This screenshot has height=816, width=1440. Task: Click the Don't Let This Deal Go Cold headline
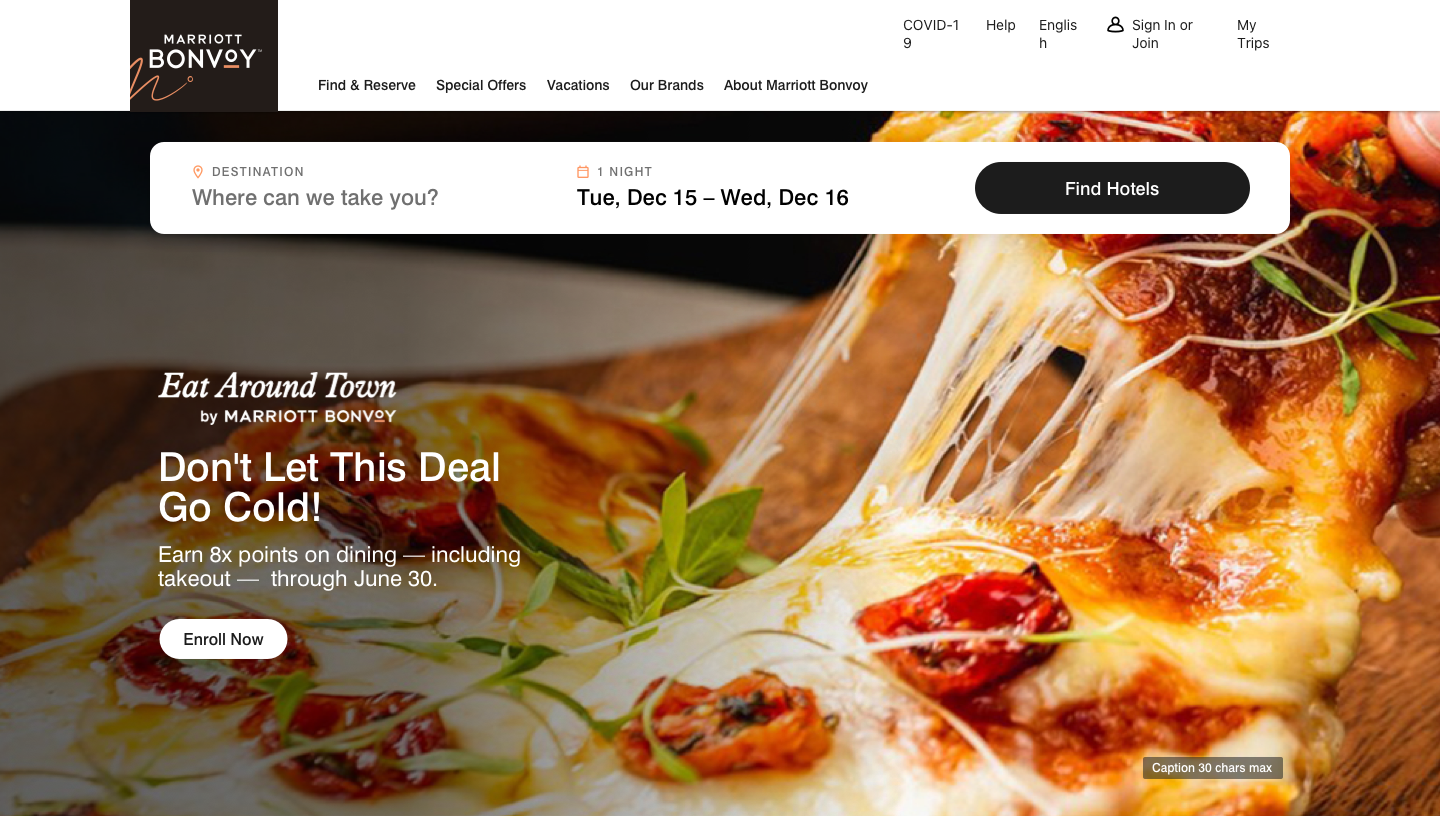329,488
